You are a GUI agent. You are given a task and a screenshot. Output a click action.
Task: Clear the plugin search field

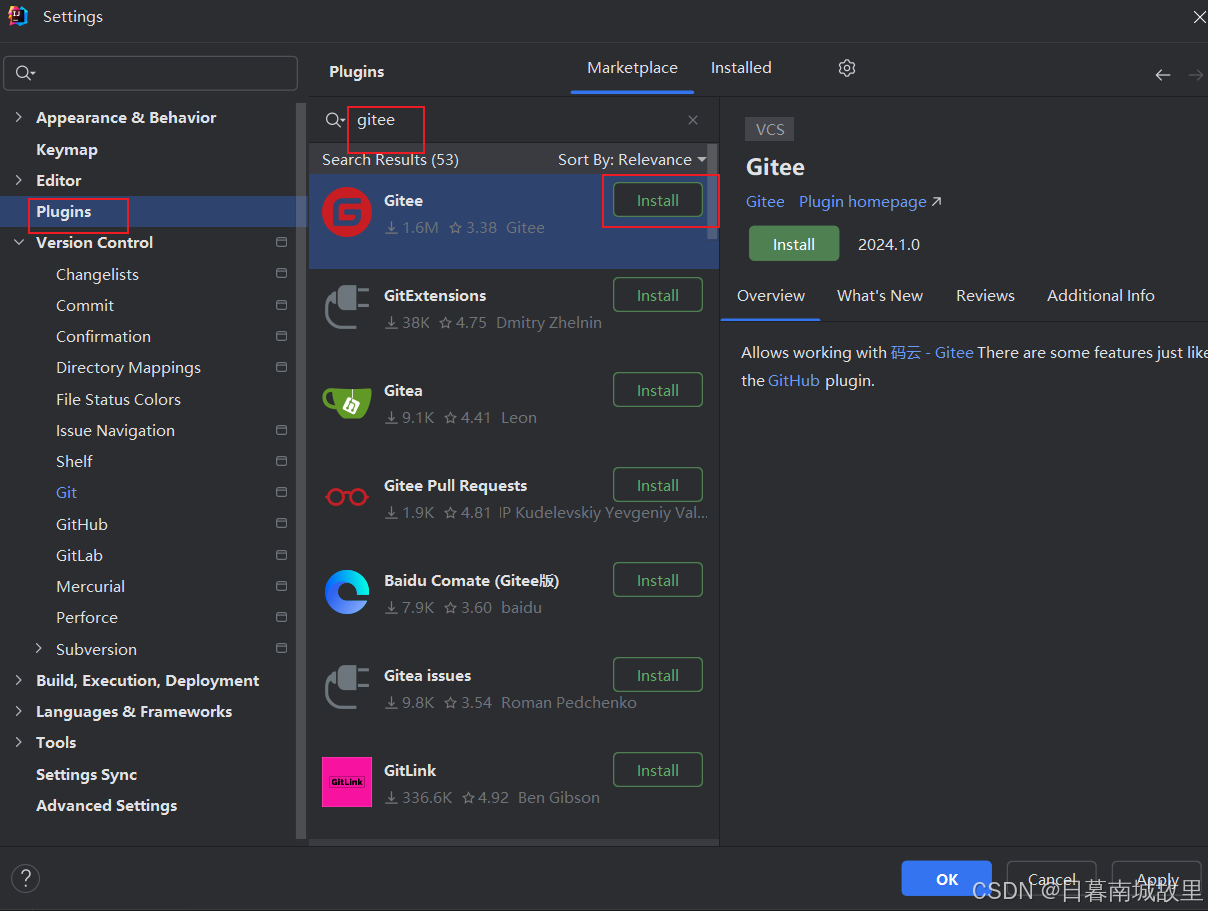(x=693, y=120)
